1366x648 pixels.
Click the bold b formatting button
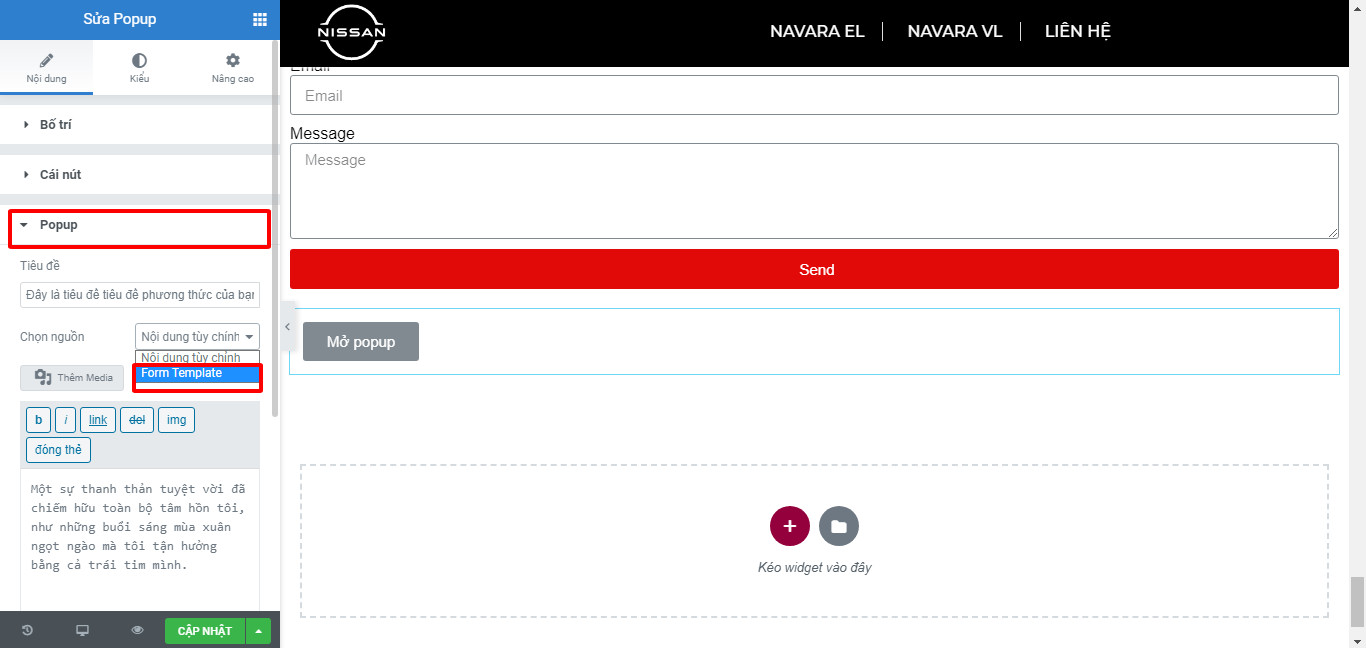click(38, 420)
